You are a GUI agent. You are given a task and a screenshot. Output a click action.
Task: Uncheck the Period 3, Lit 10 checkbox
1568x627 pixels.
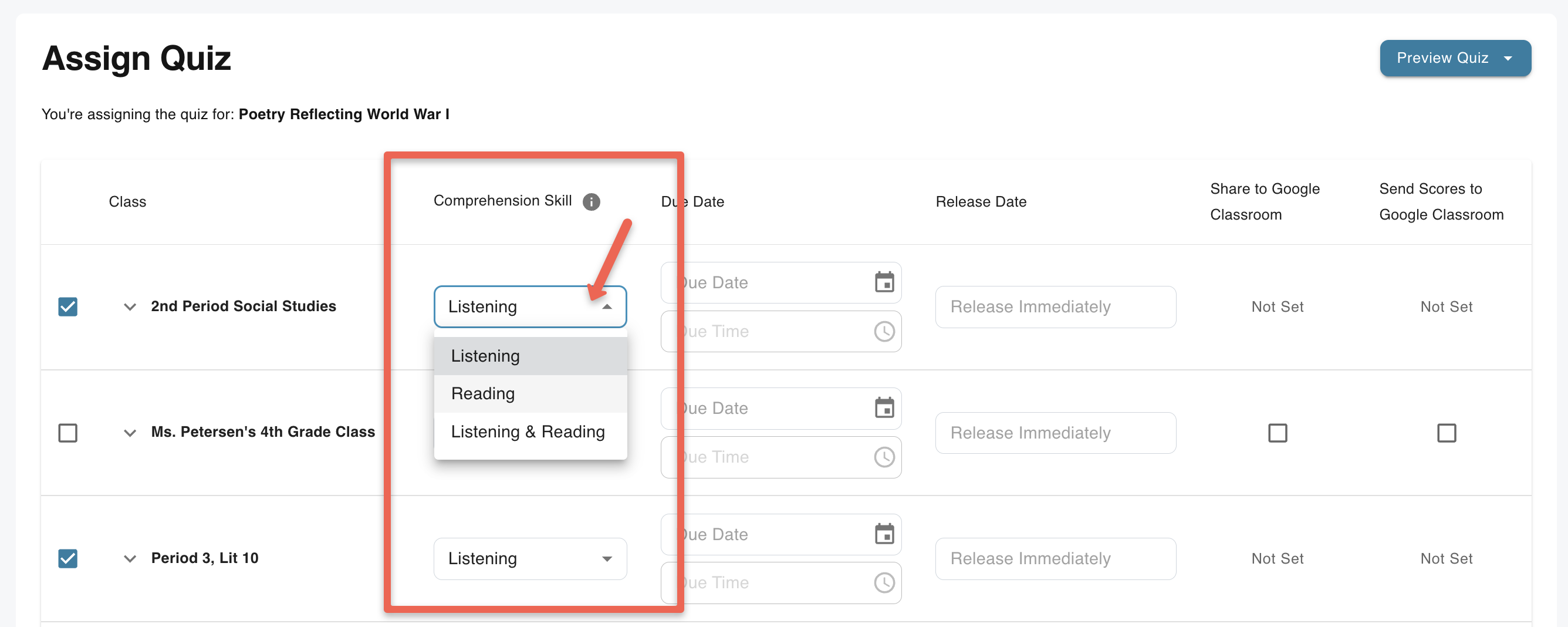pyautogui.click(x=67, y=558)
